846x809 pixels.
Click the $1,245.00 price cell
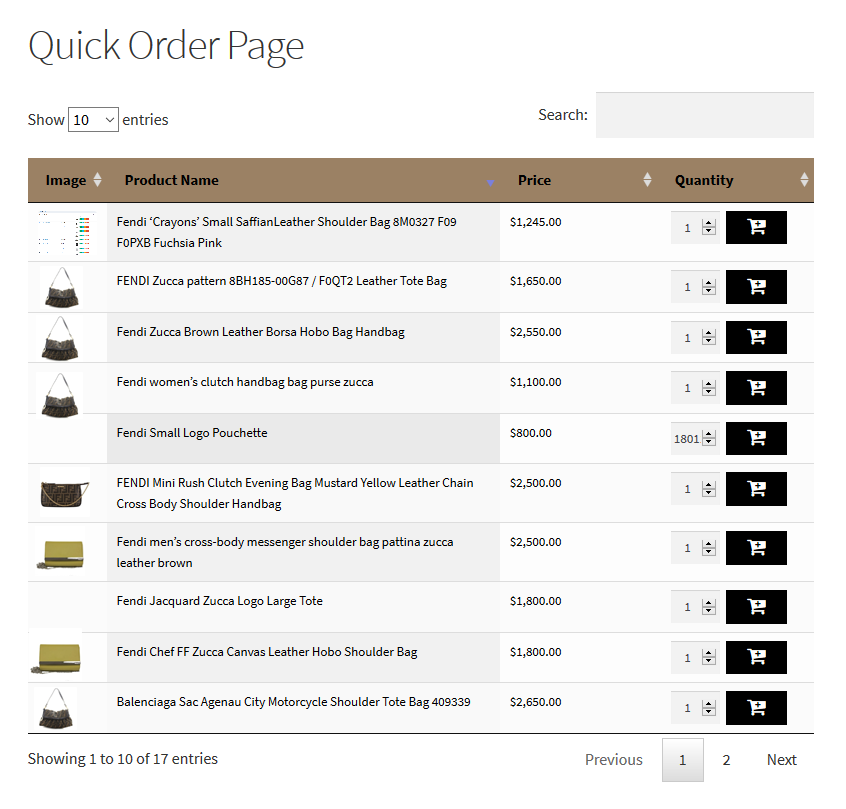[535, 222]
